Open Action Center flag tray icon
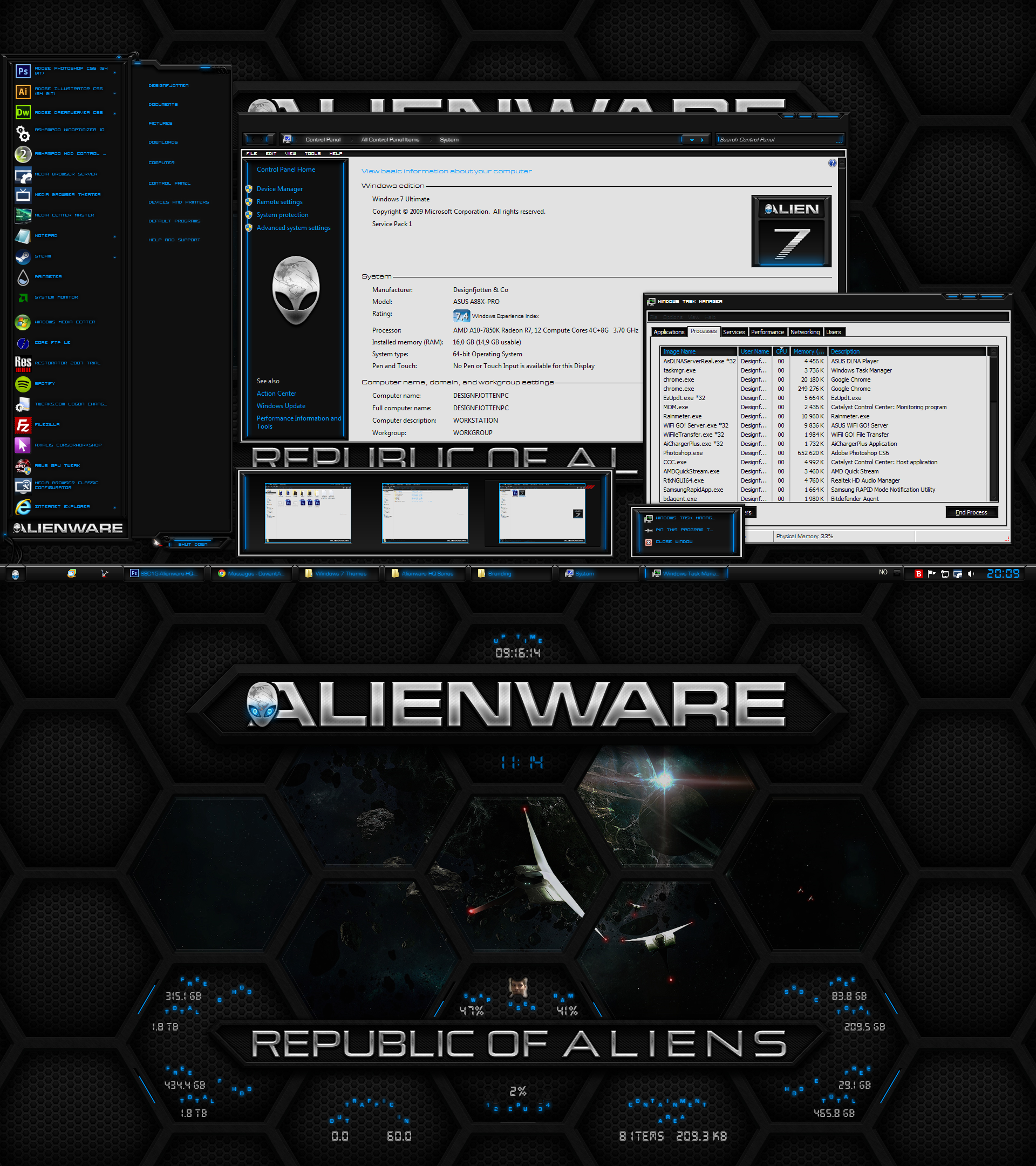This screenshot has width=1036, height=1166. coord(932,573)
